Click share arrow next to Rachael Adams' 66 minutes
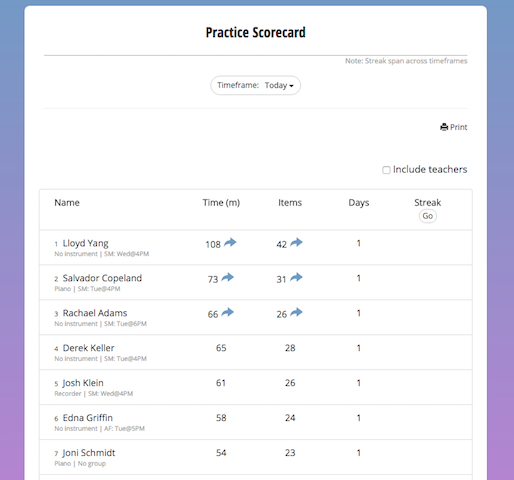Image resolution: width=514 pixels, height=480 pixels. coord(228,312)
